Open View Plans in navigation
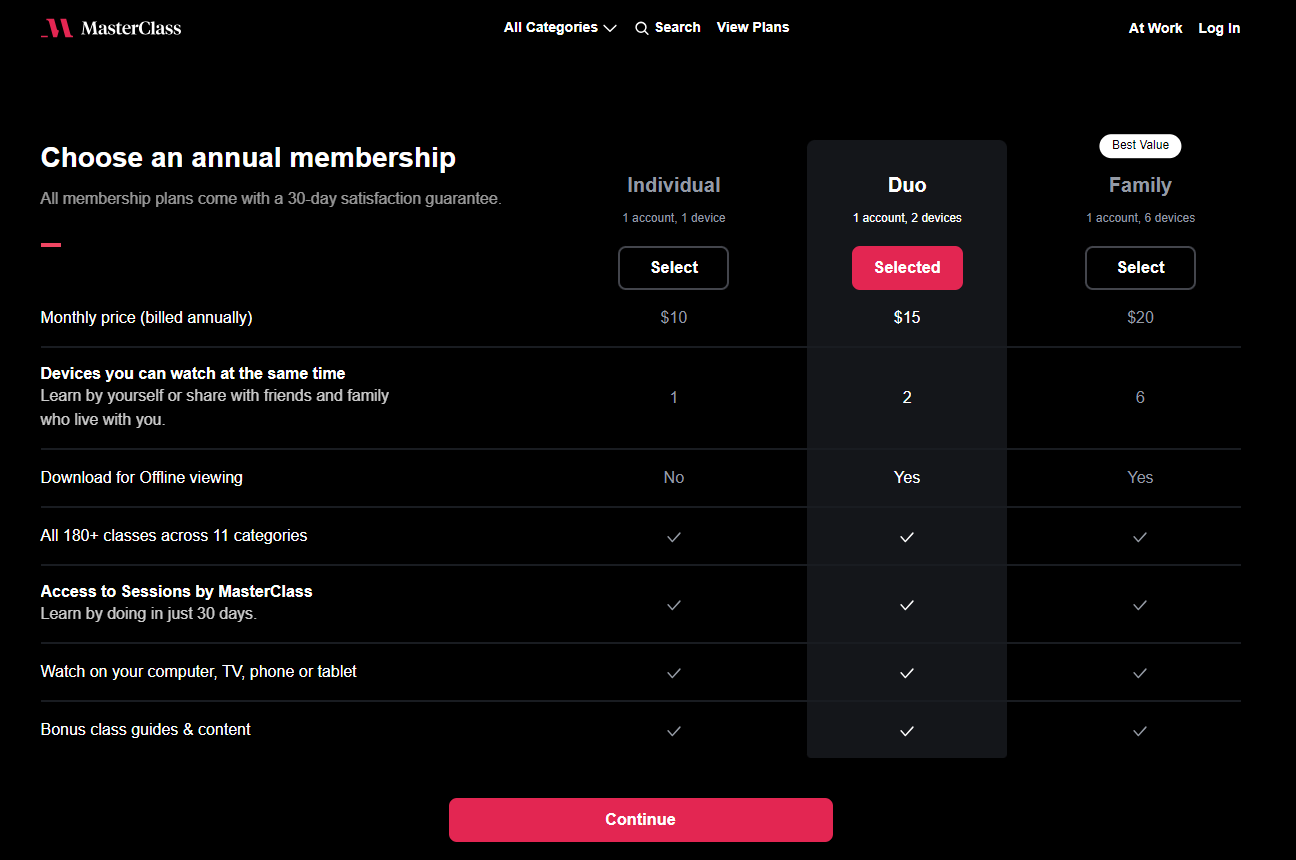This screenshot has height=860, width=1296. (x=753, y=28)
